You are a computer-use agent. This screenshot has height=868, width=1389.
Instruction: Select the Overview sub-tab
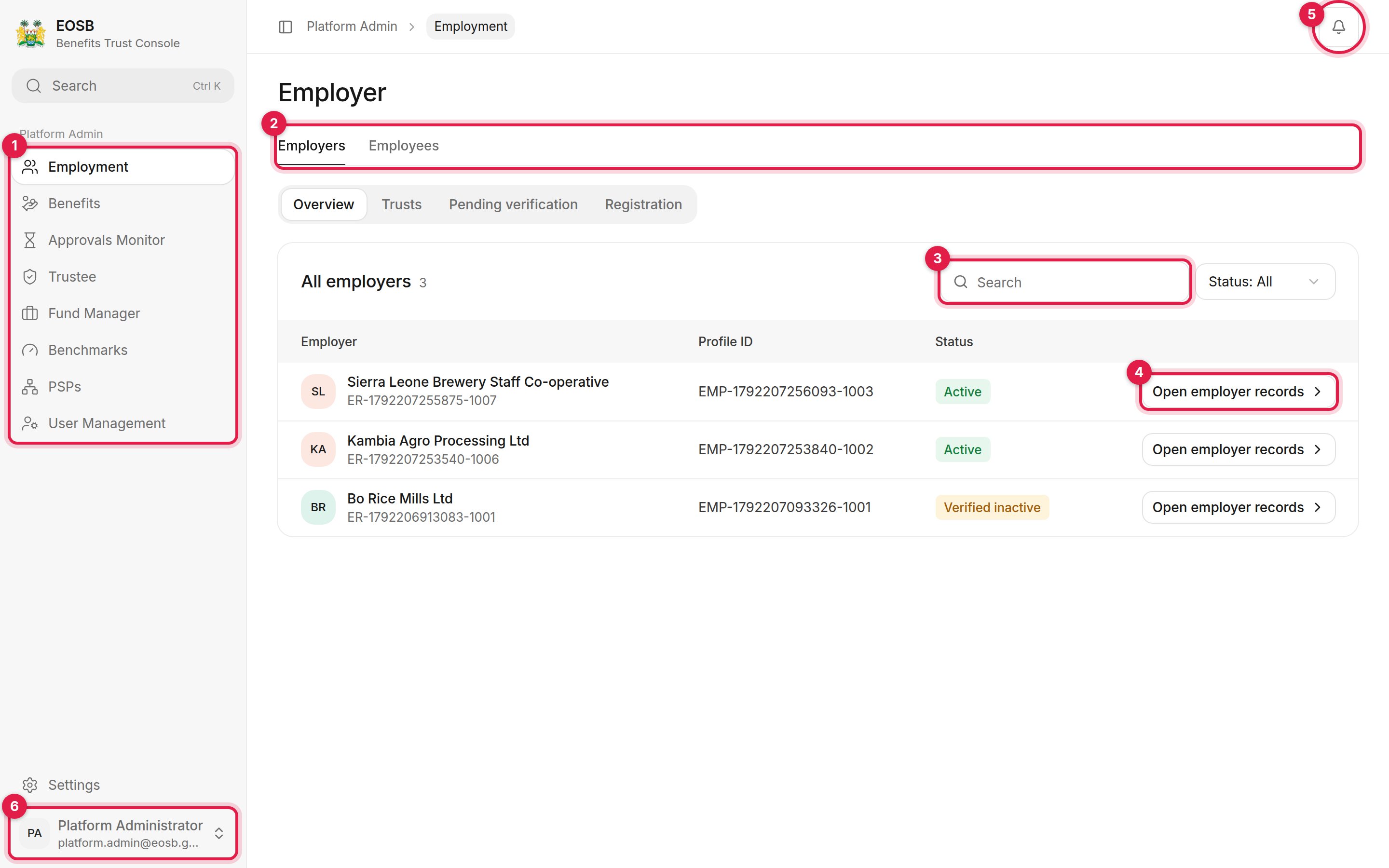pyautogui.click(x=324, y=205)
